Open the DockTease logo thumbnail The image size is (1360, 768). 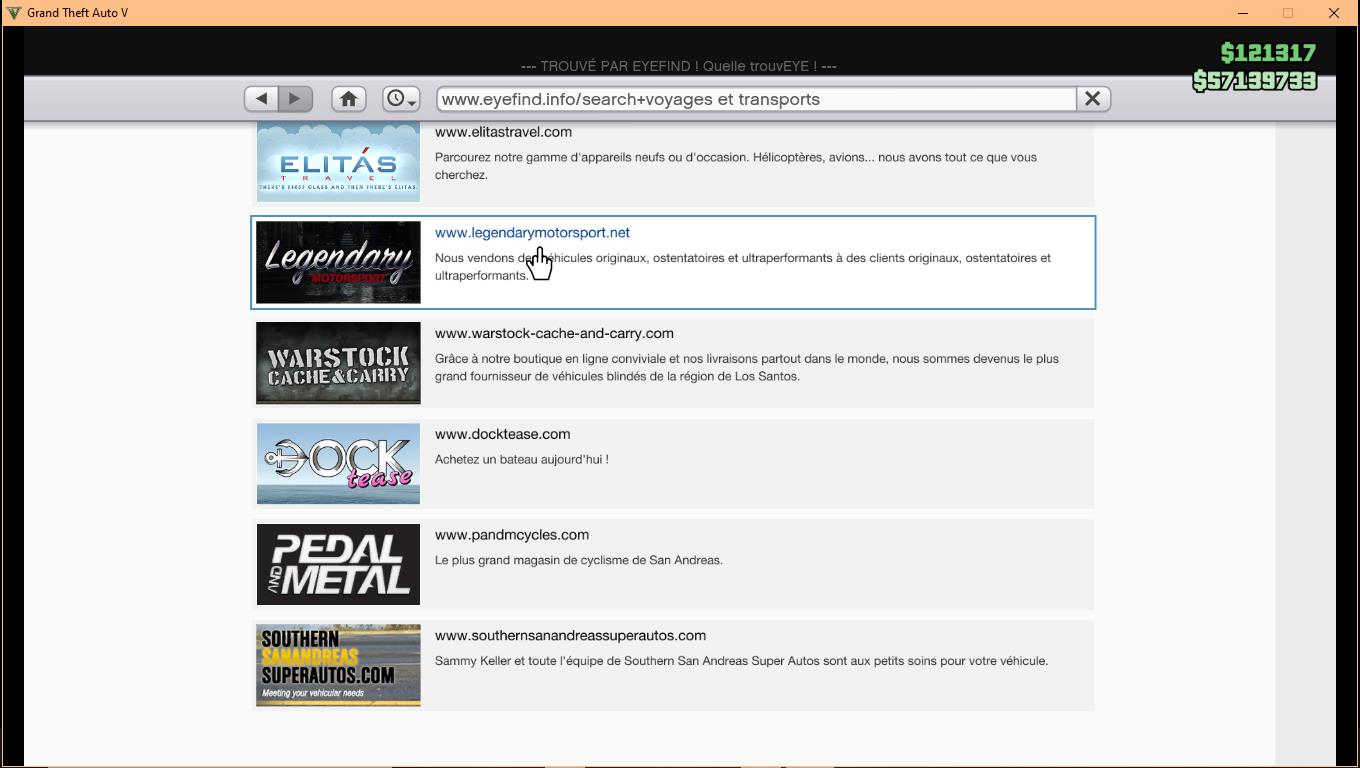click(x=338, y=464)
